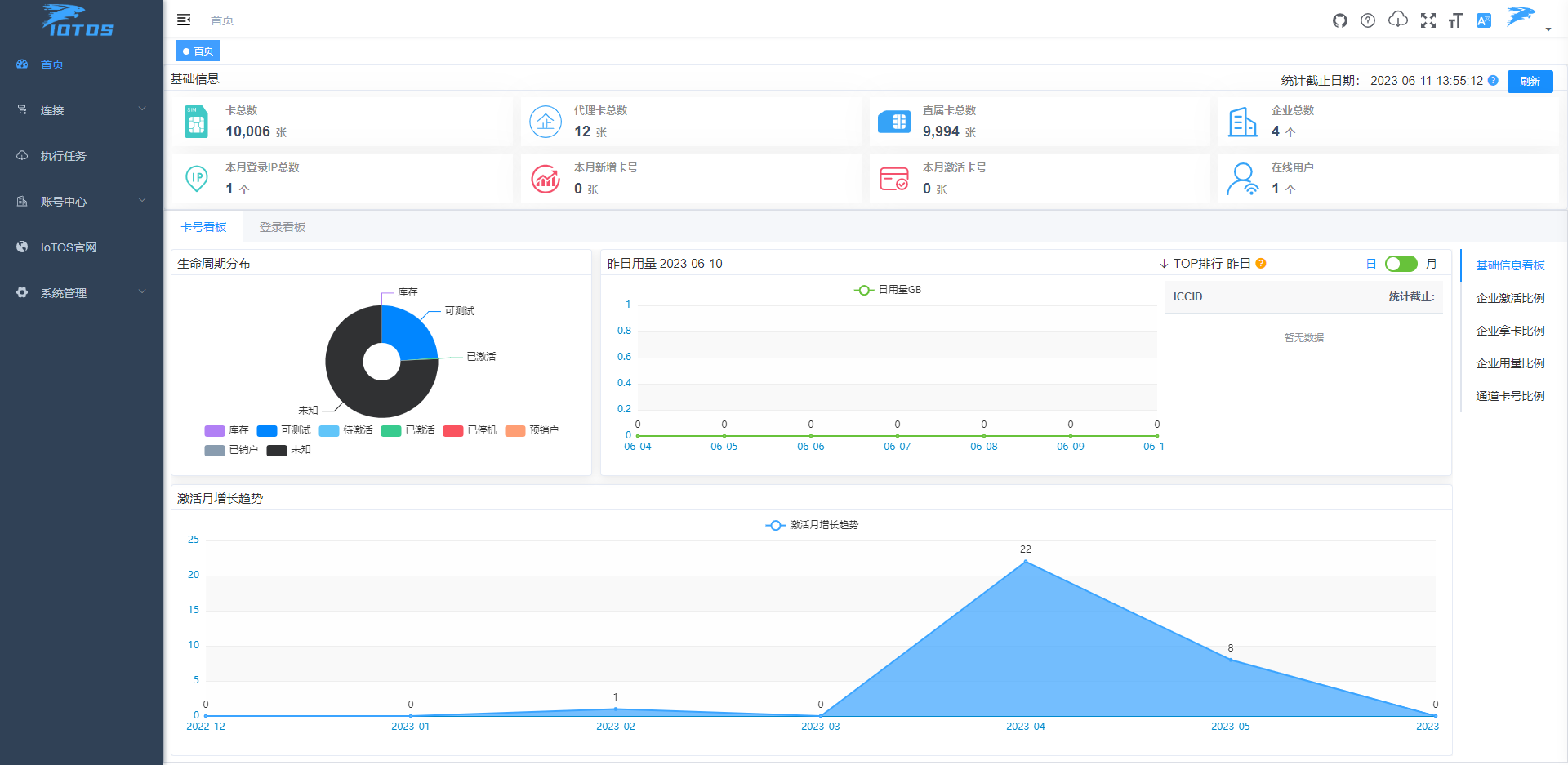Open IoTOS官网 in the sidebar menu

tap(82, 247)
